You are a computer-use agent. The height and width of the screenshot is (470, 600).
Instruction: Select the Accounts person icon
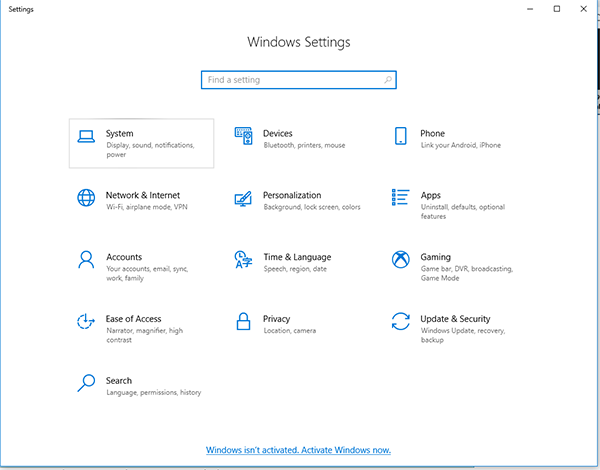click(86, 260)
